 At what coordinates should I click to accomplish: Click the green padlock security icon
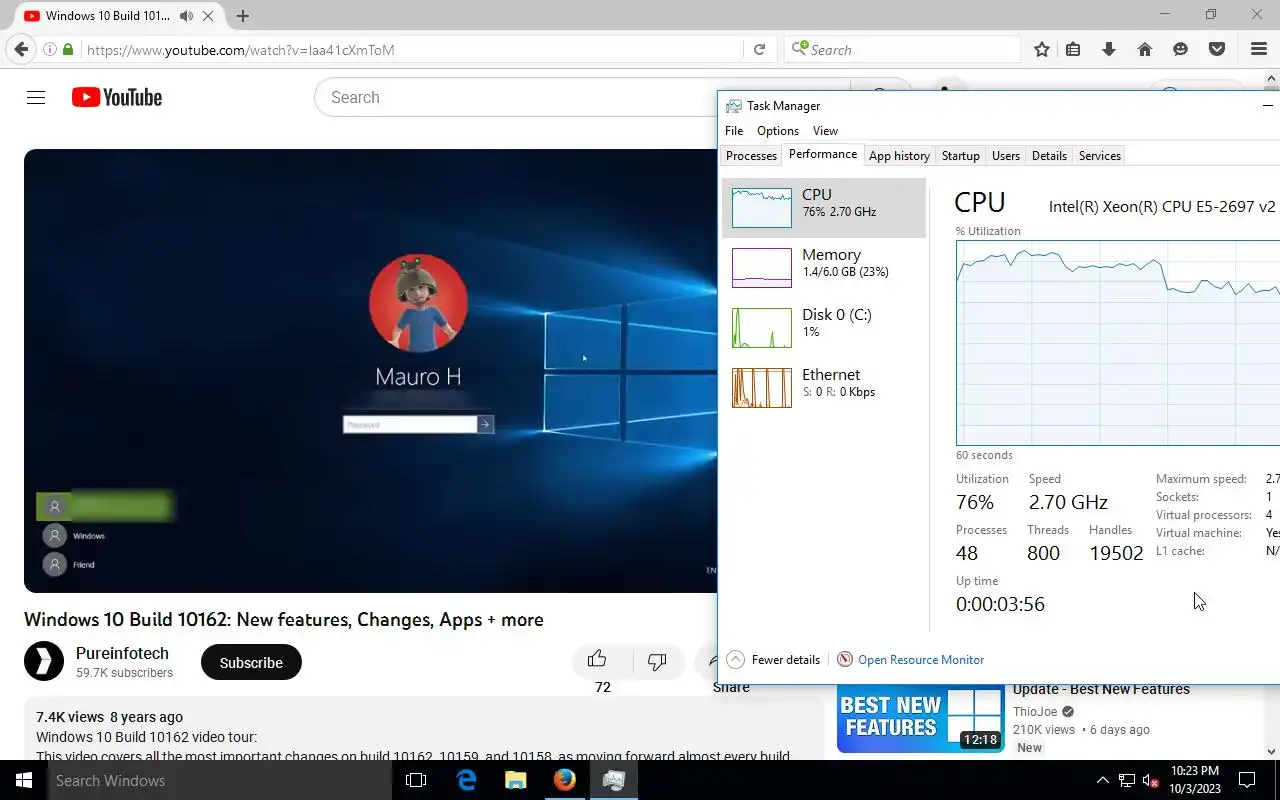coord(68,49)
